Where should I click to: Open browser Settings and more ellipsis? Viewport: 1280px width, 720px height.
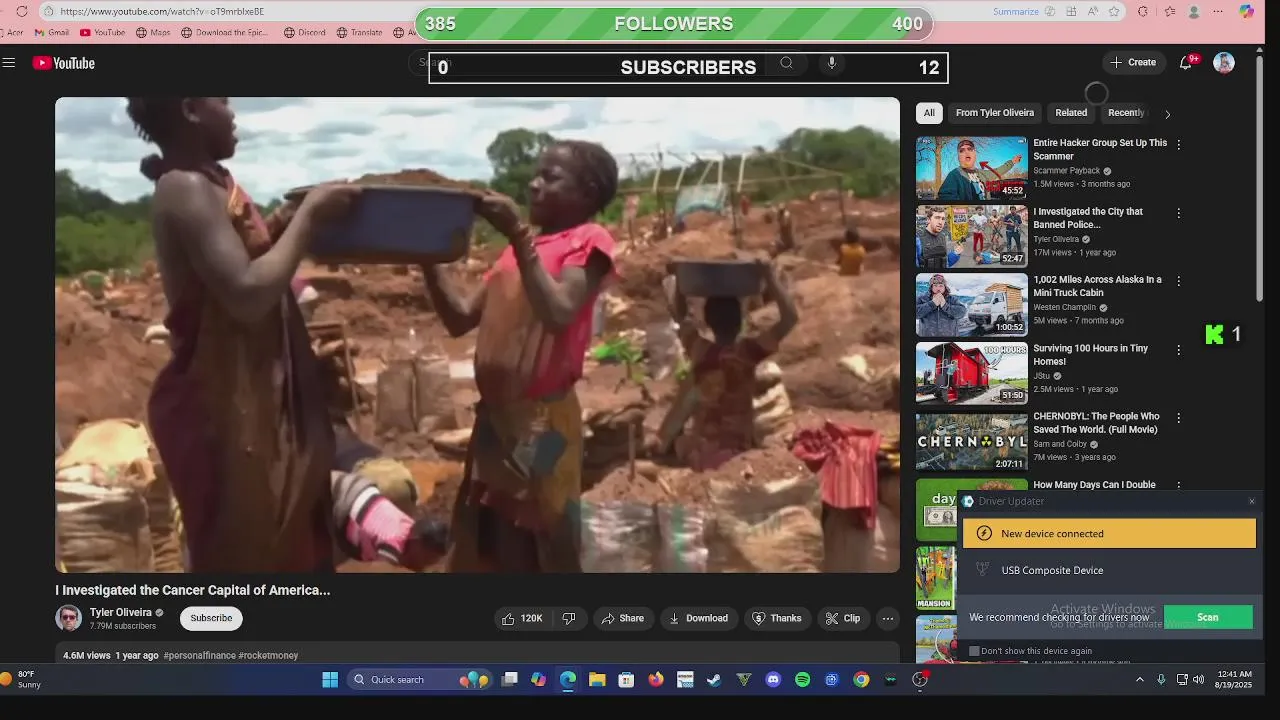point(1218,11)
